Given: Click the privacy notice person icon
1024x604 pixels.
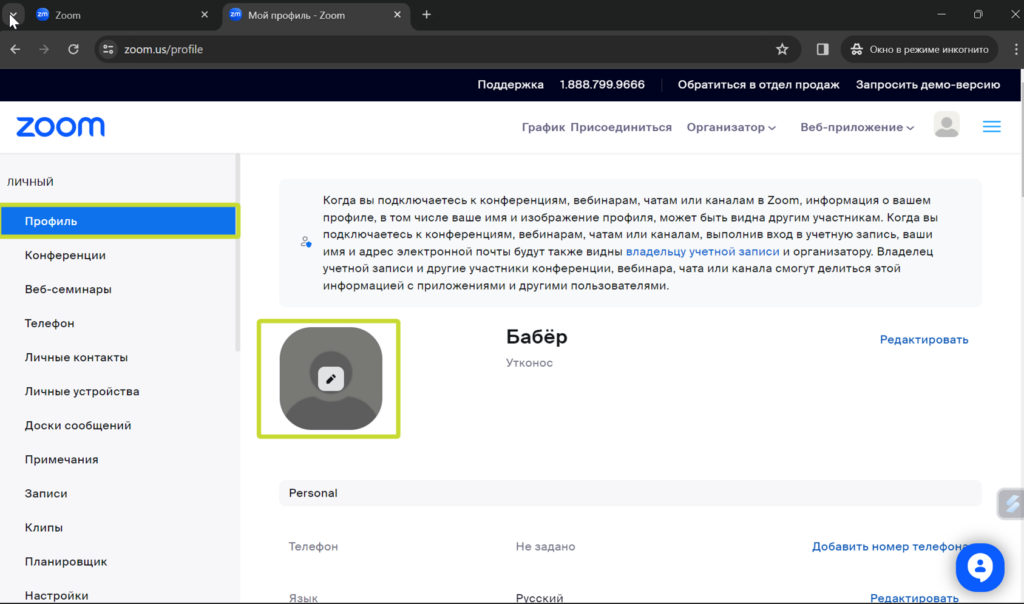Looking at the screenshot, I should coord(306,242).
